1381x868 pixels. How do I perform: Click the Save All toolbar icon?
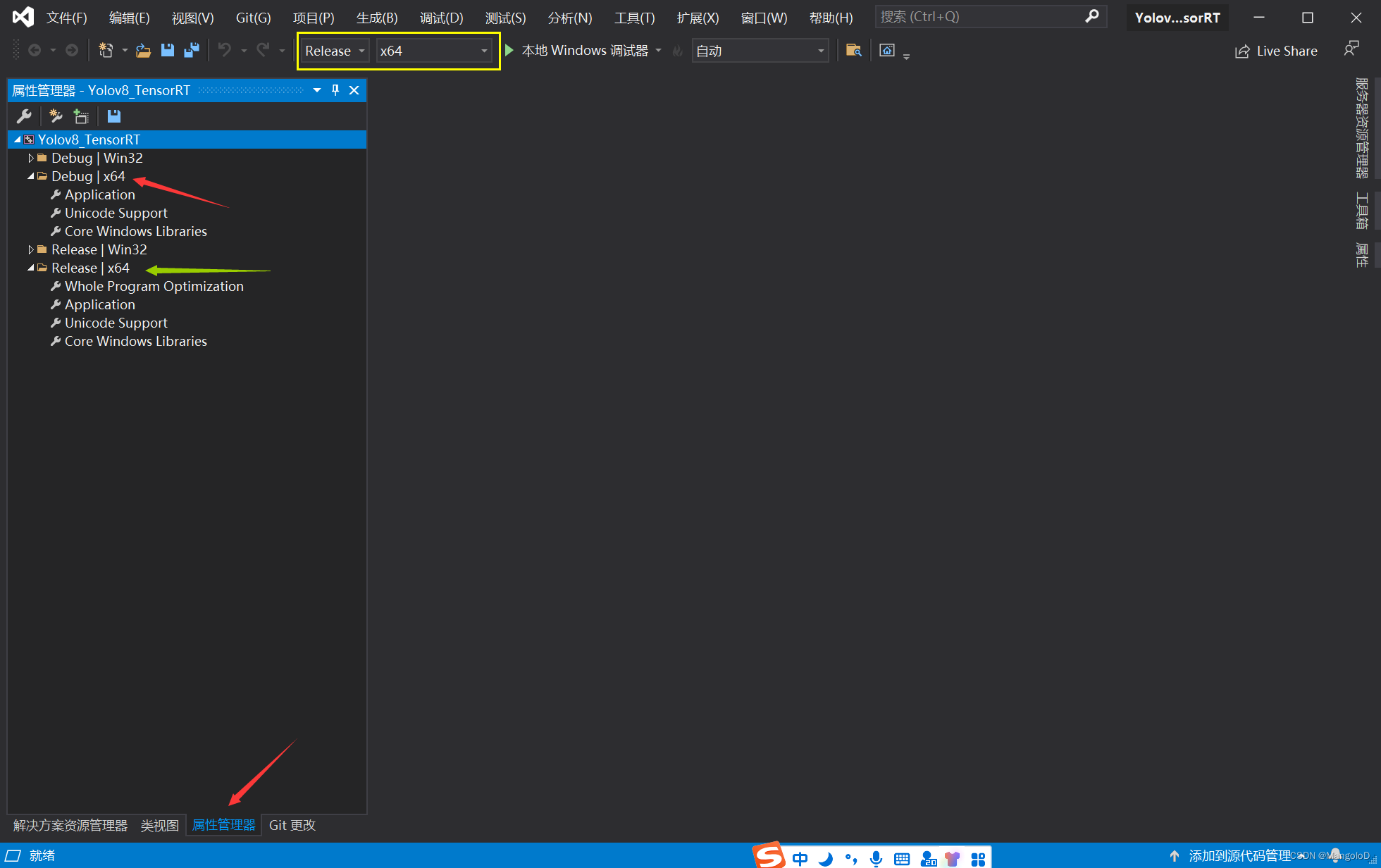tap(191, 50)
